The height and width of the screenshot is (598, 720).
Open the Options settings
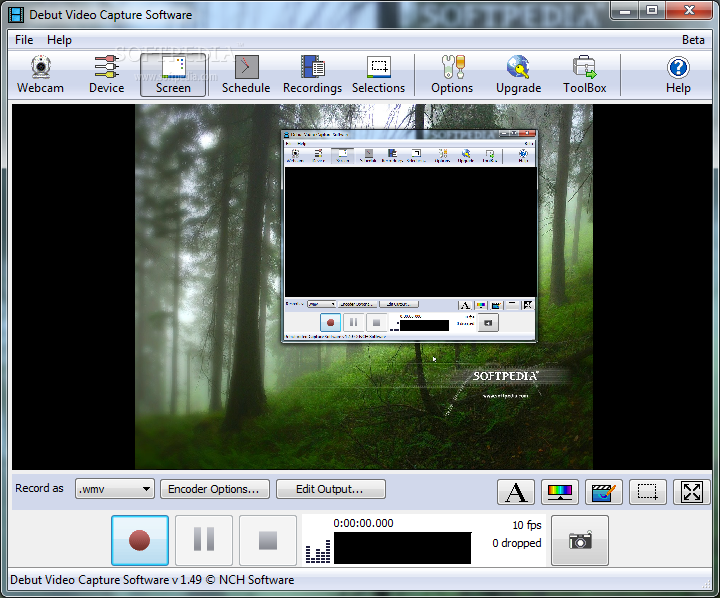click(x=452, y=74)
